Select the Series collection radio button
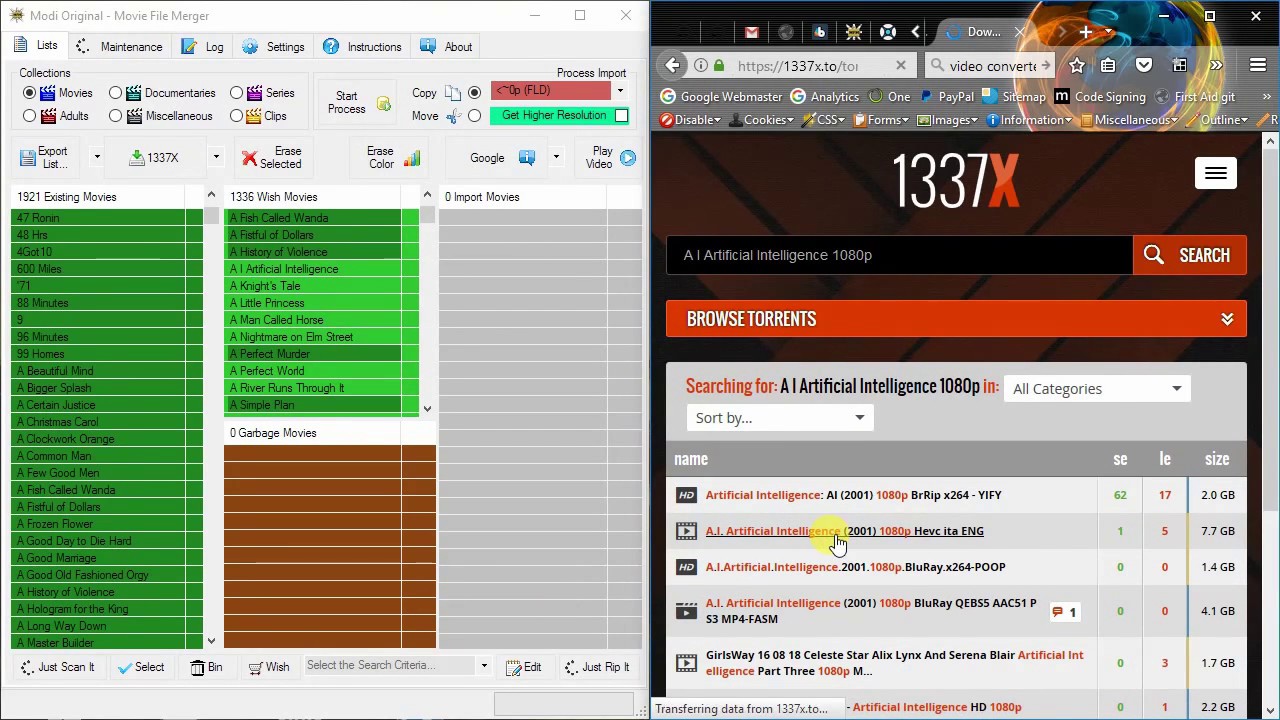The height and width of the screenshot is (720, 1280). (x=237, y=93)
